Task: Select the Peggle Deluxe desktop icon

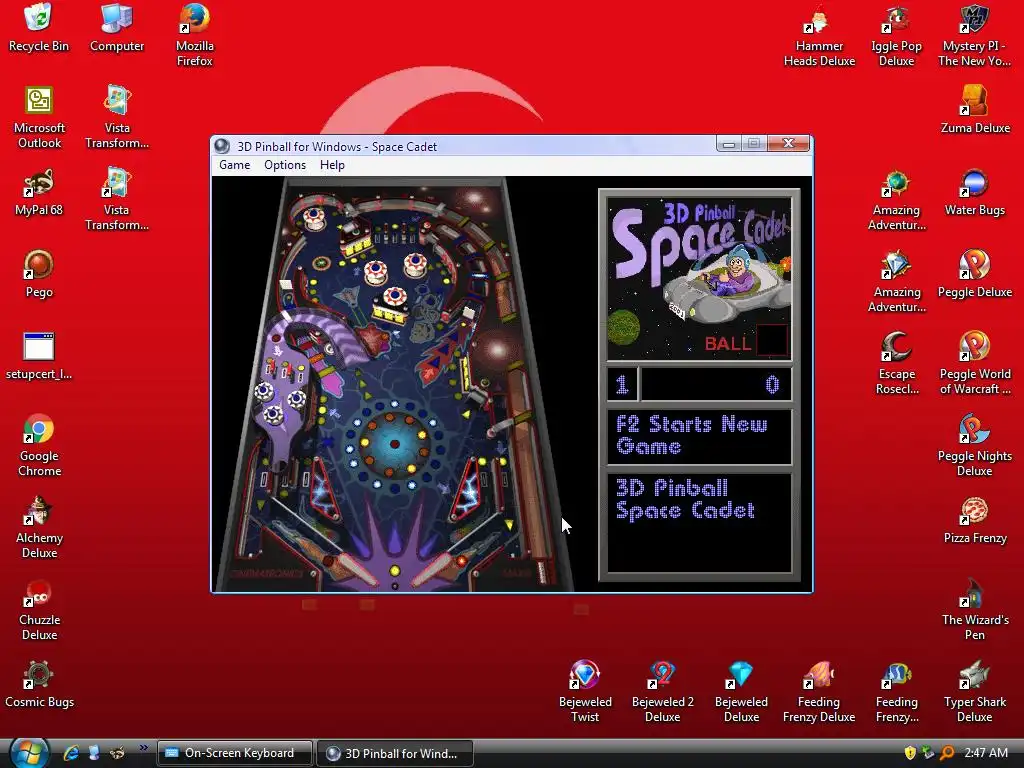Action: [x=974, y=274]
